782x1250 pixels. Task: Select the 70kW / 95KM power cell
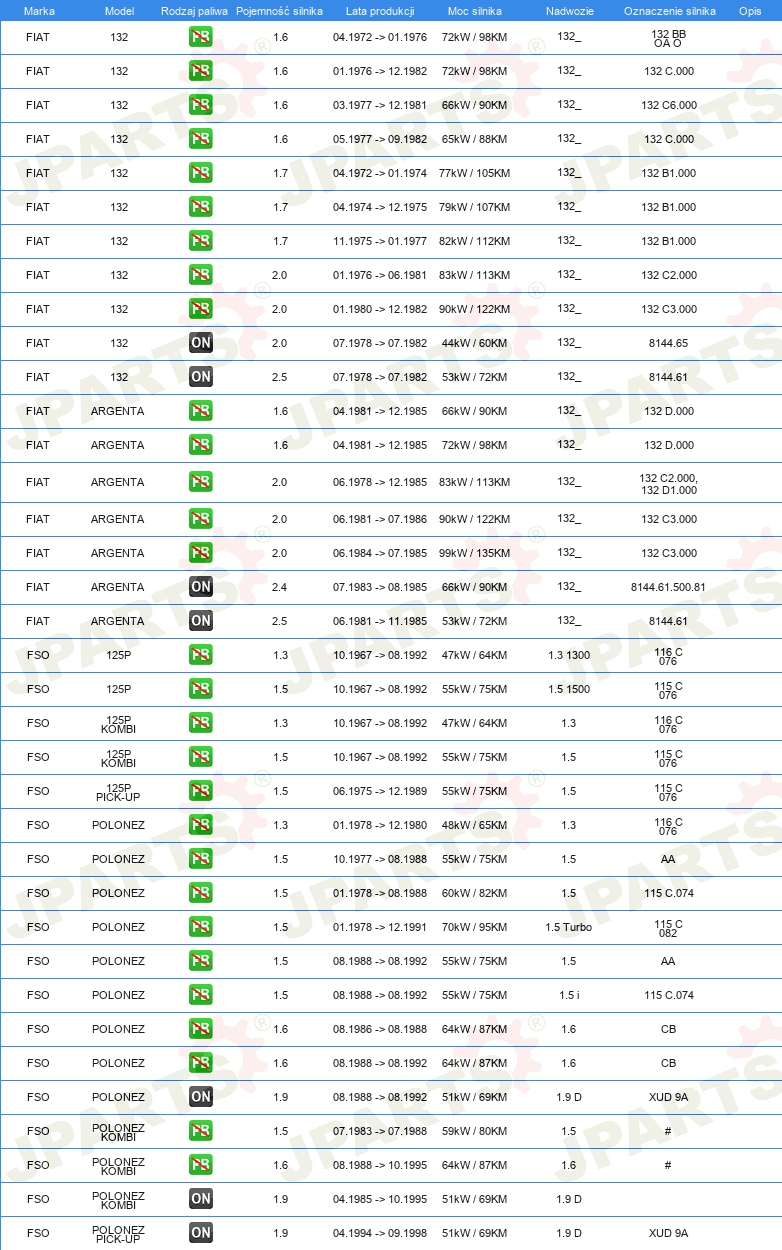[x=475, y=927]
